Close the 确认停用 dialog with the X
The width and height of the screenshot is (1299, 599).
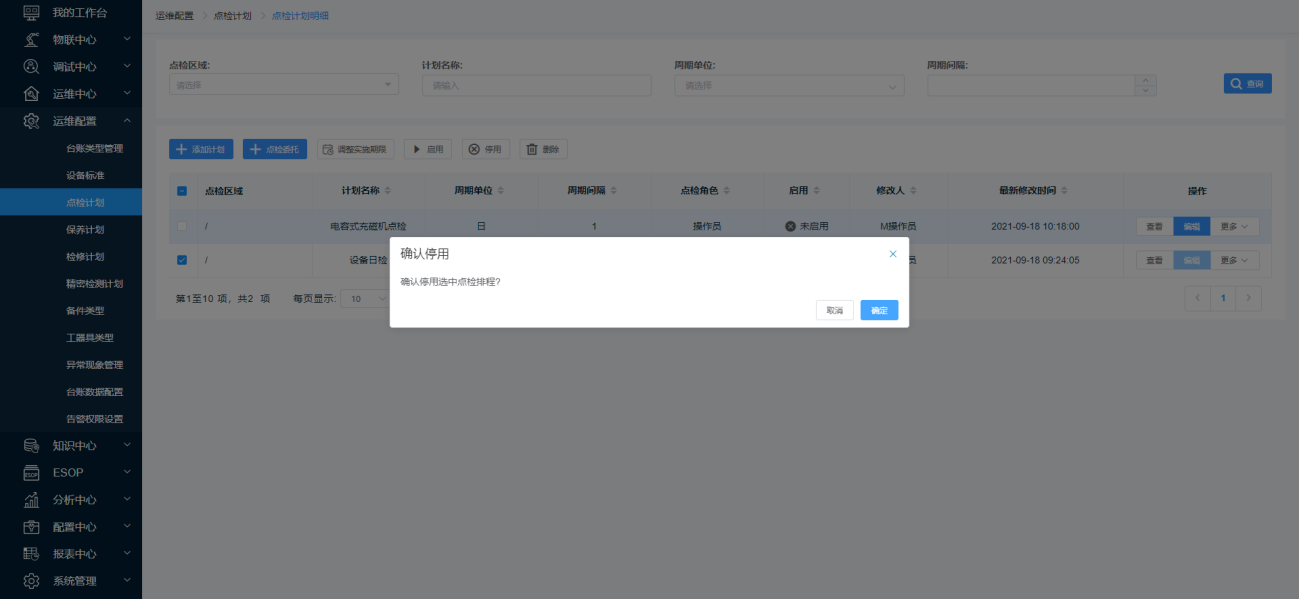tap(893, 254)
